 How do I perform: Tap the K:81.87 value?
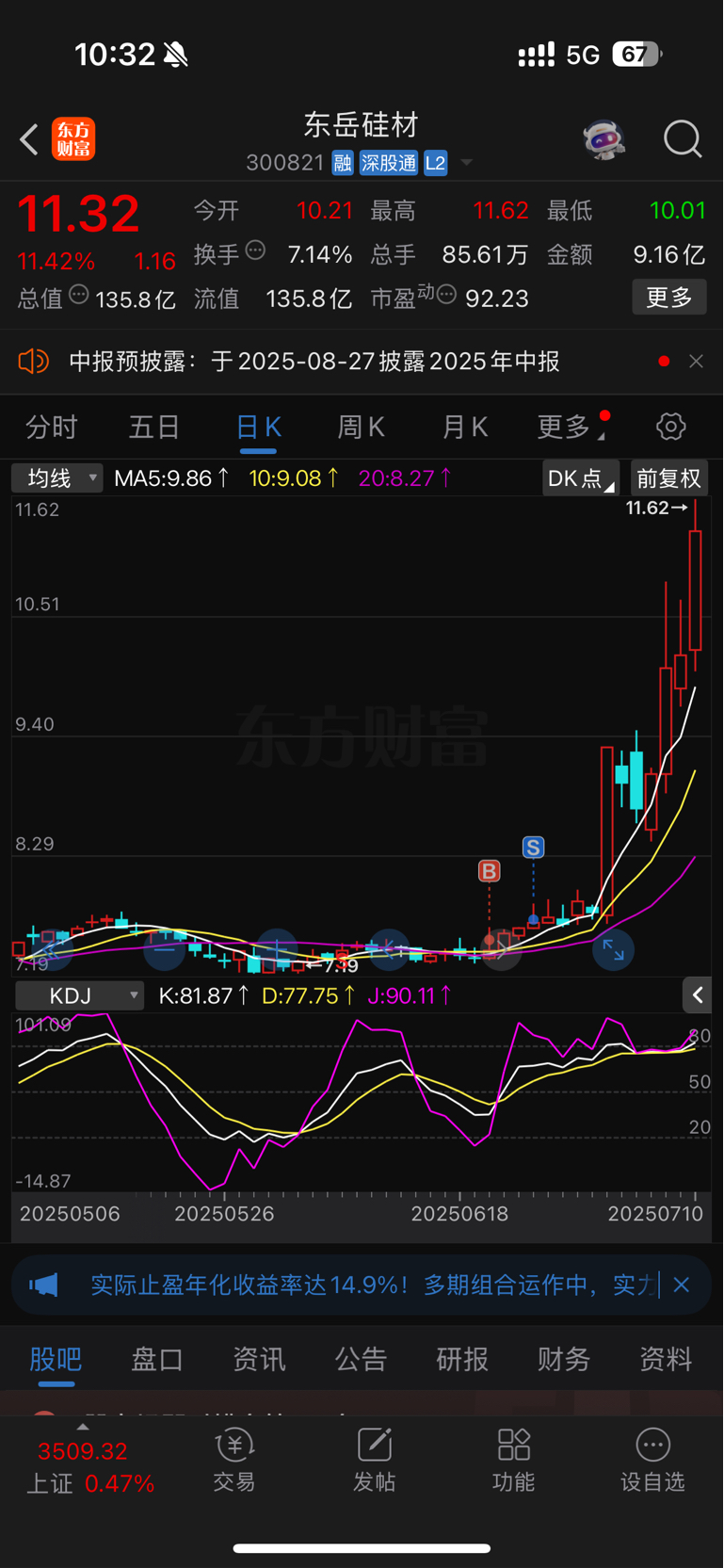point(204,995)
